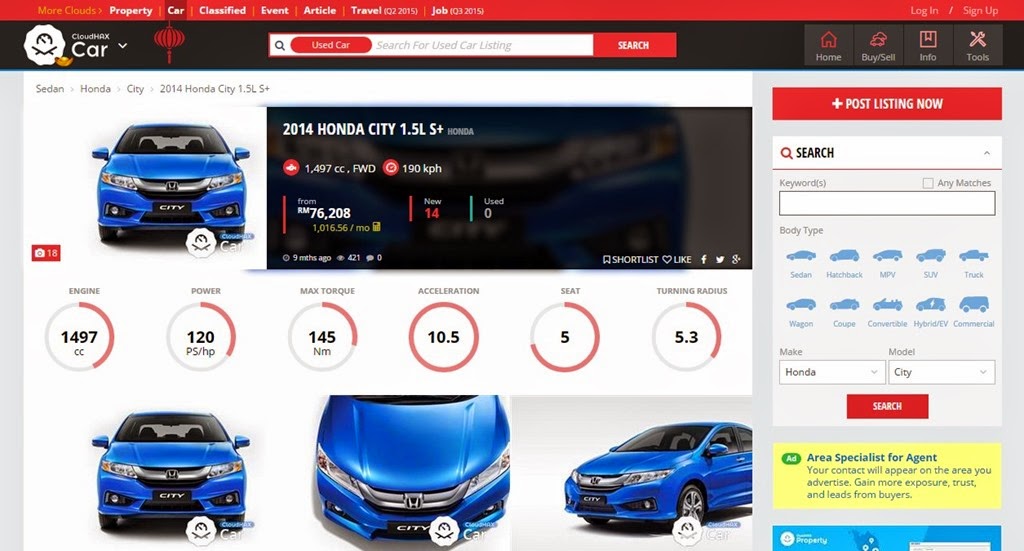Click SEARCH button in sidebar panel

887,406
